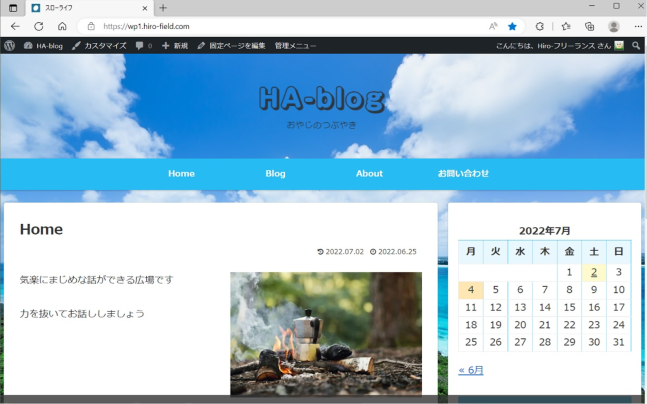Viewport: 647px width, 404px height.
Task: Click text 気楽にまじめな話ができる広場です
Action: (97, 280)
